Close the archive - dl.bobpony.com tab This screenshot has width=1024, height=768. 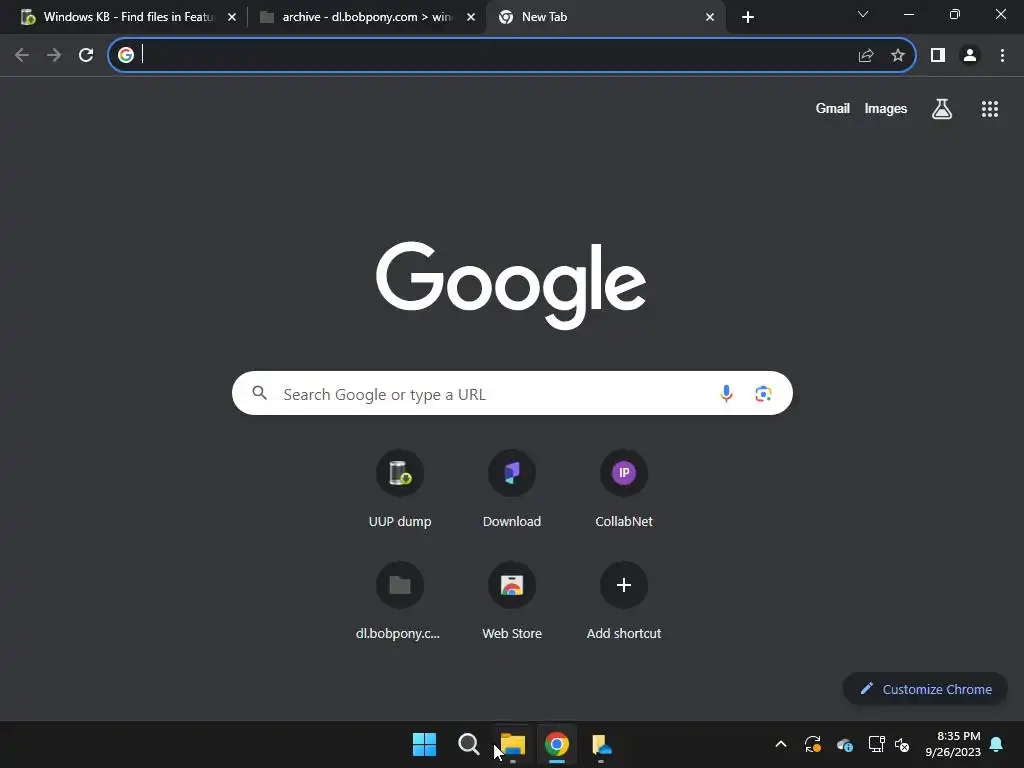[471, 17]
